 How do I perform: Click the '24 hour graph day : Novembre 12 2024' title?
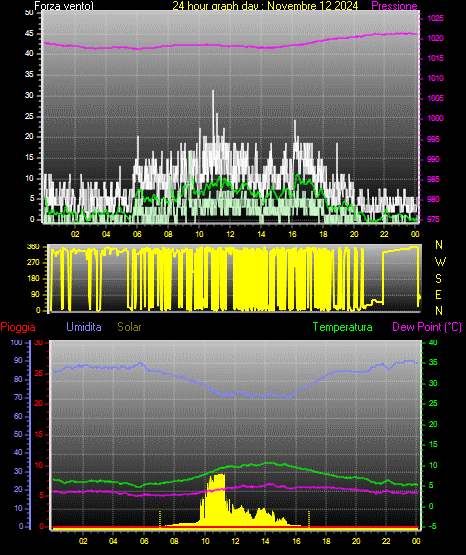coord(265,6)
